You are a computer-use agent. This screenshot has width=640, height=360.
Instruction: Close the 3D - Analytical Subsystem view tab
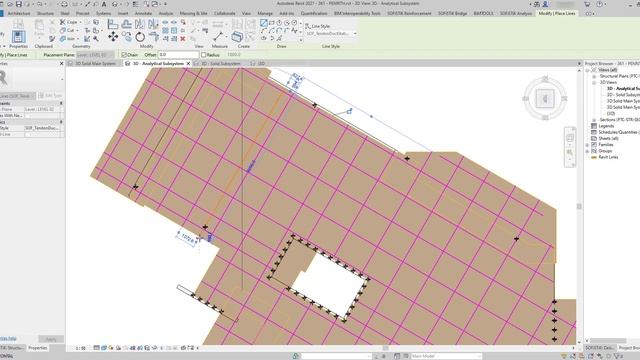coord(188,64)
